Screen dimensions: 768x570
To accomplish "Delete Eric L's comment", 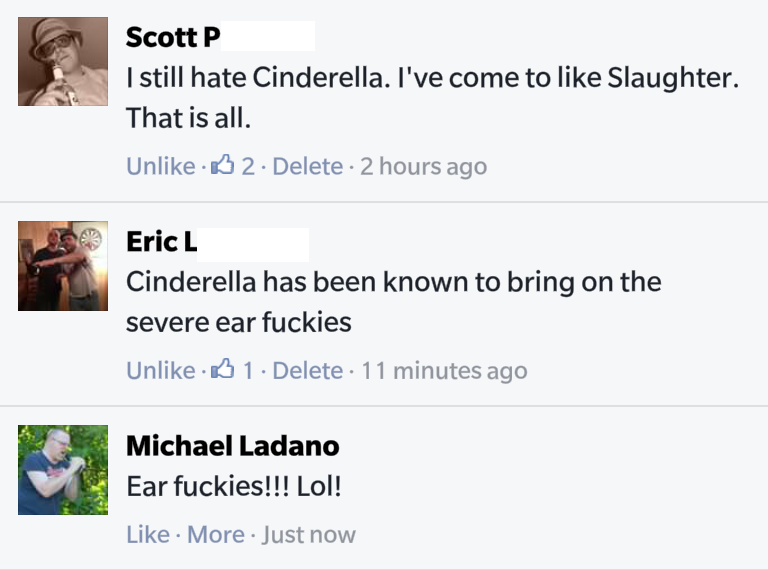I will tap(307, 371).
